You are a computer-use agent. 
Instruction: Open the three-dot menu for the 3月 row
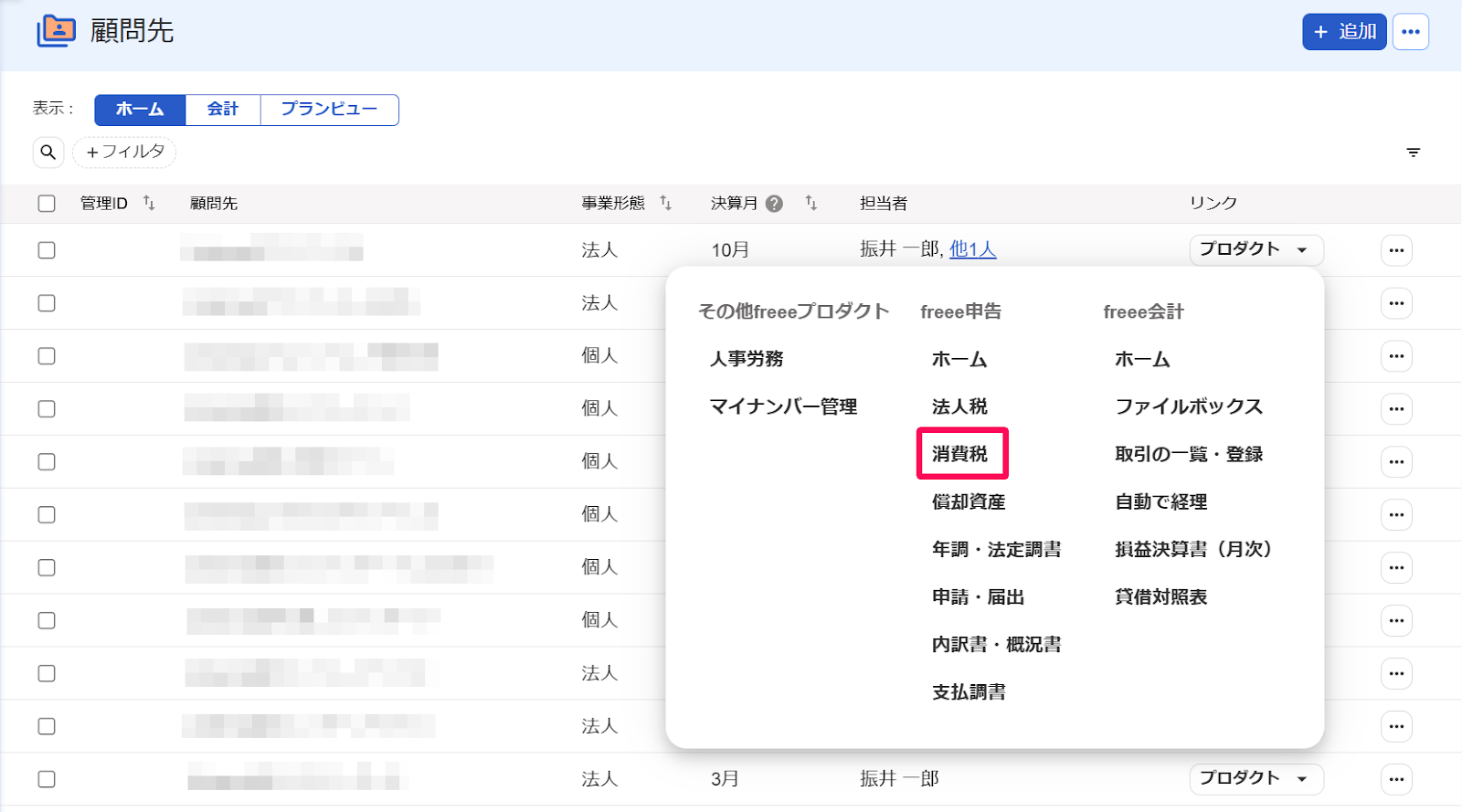1396,779
